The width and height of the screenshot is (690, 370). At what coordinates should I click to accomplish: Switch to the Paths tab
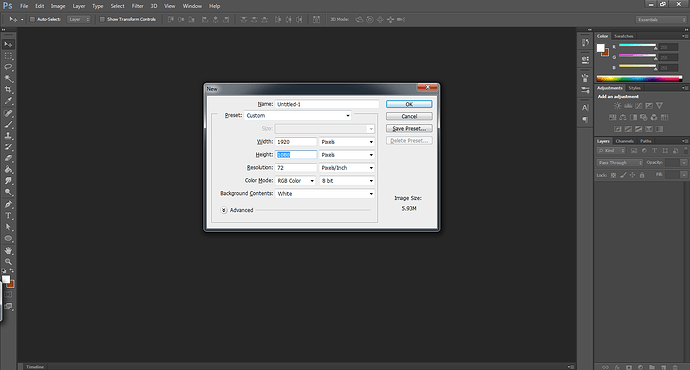pyautogui.click(x=646, y=141)
